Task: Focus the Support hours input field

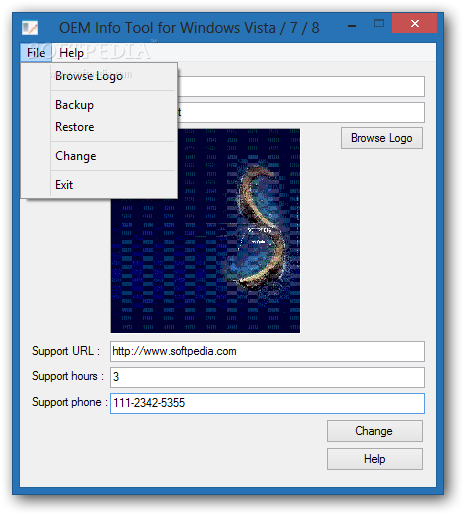Action: click(267, 377)
